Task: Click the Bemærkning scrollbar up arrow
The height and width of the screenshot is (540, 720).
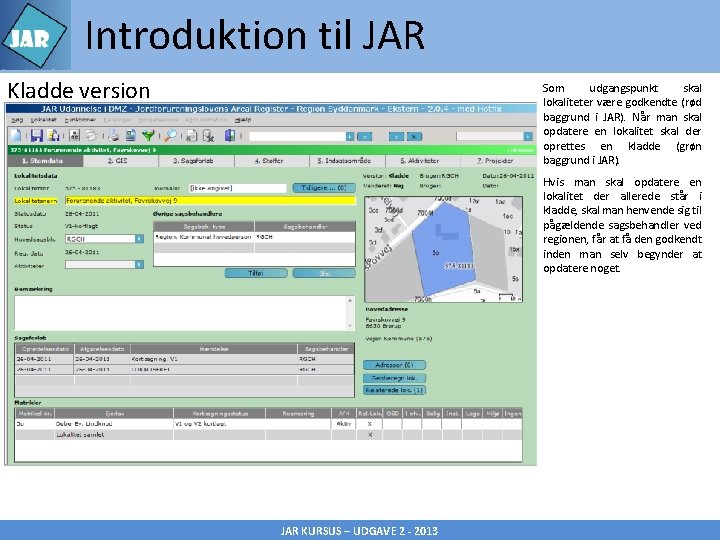Action: (350, 300)
